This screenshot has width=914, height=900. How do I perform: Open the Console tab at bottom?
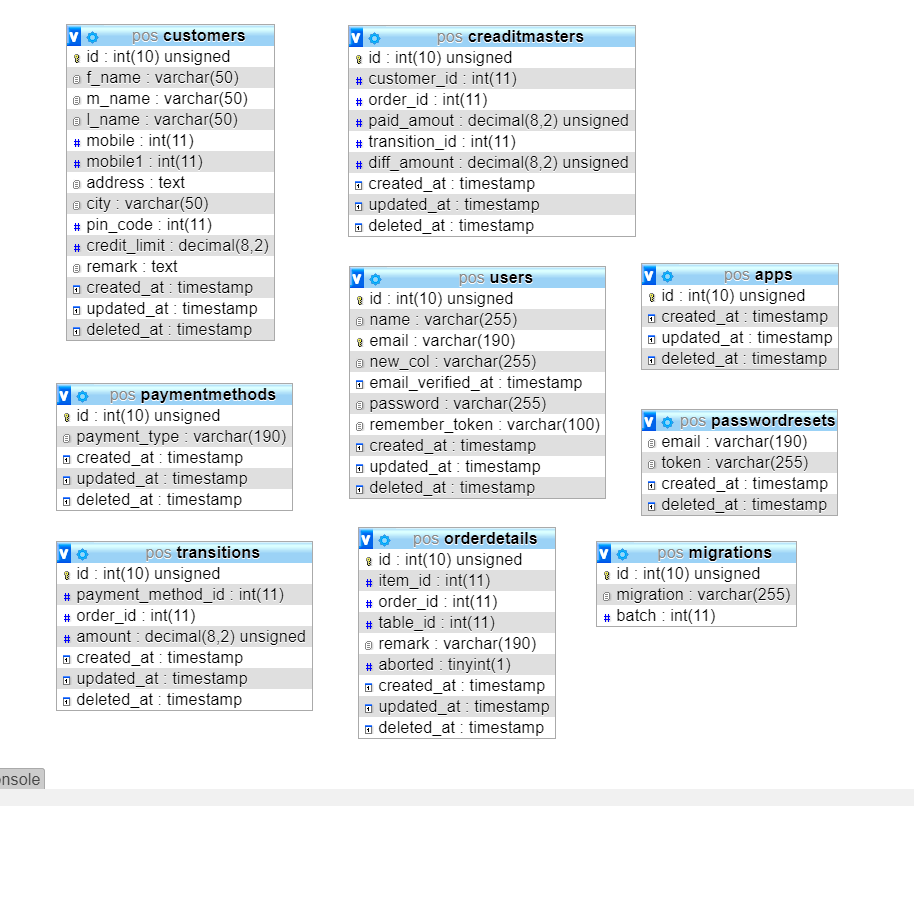pos(21,779)
